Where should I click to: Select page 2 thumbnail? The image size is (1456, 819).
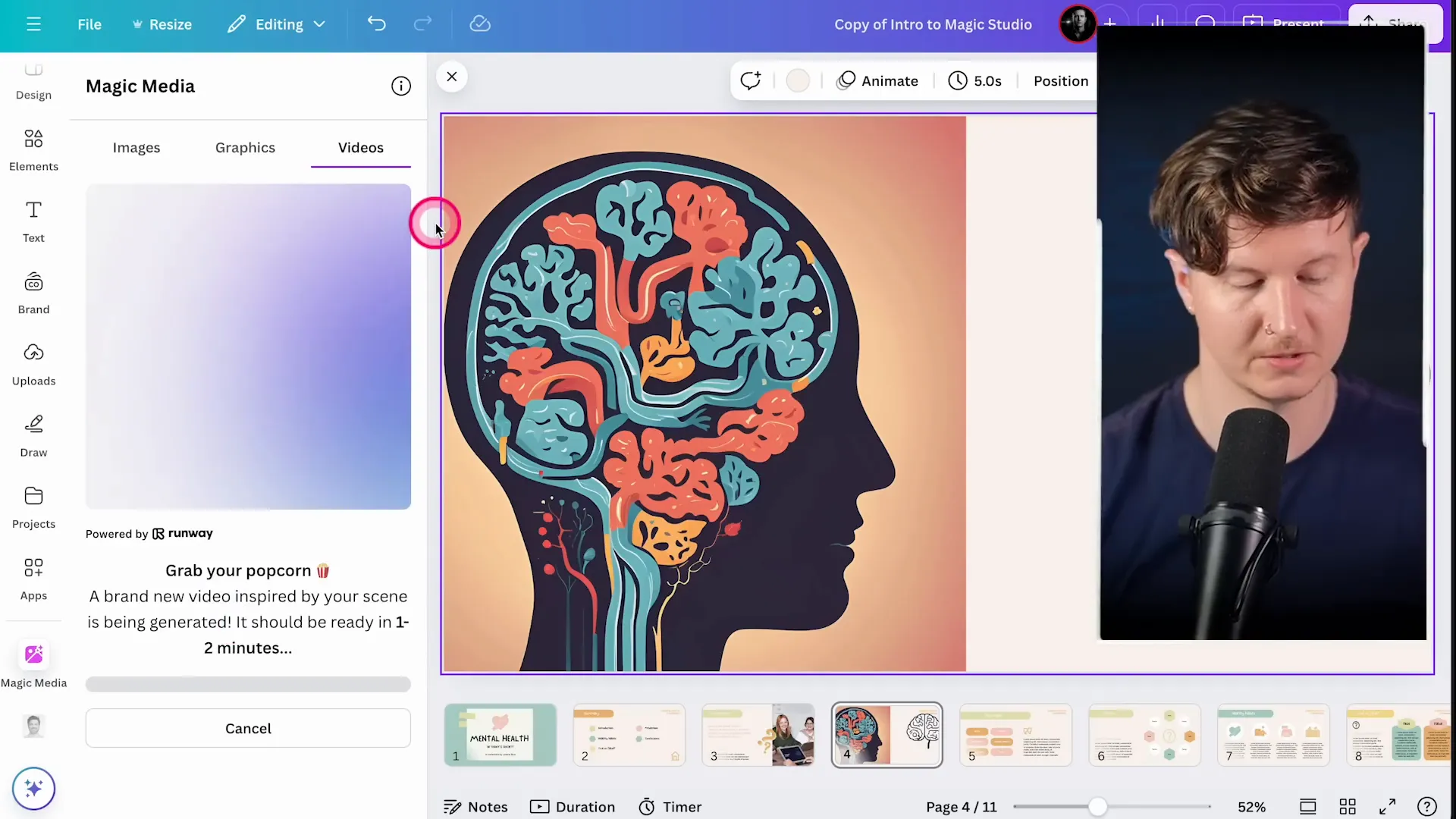point(629,734)
